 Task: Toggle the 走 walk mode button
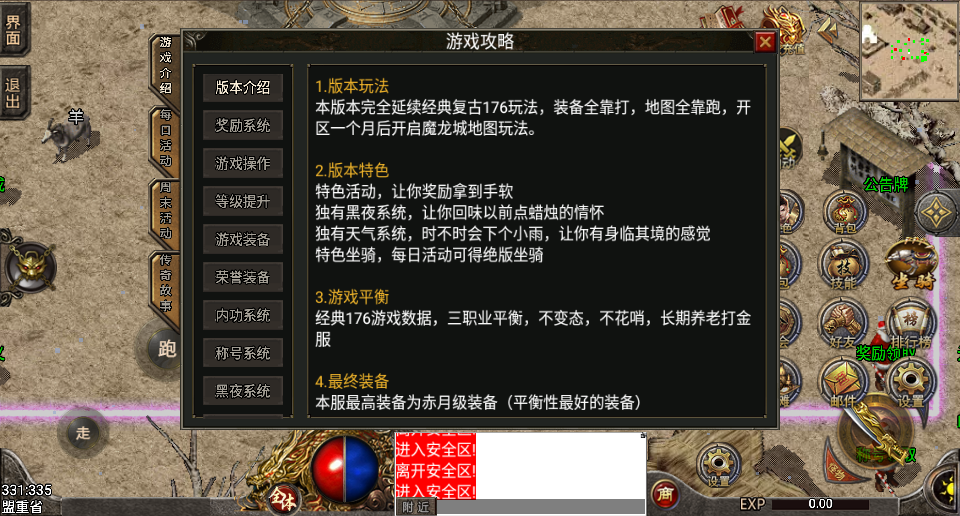83,433
